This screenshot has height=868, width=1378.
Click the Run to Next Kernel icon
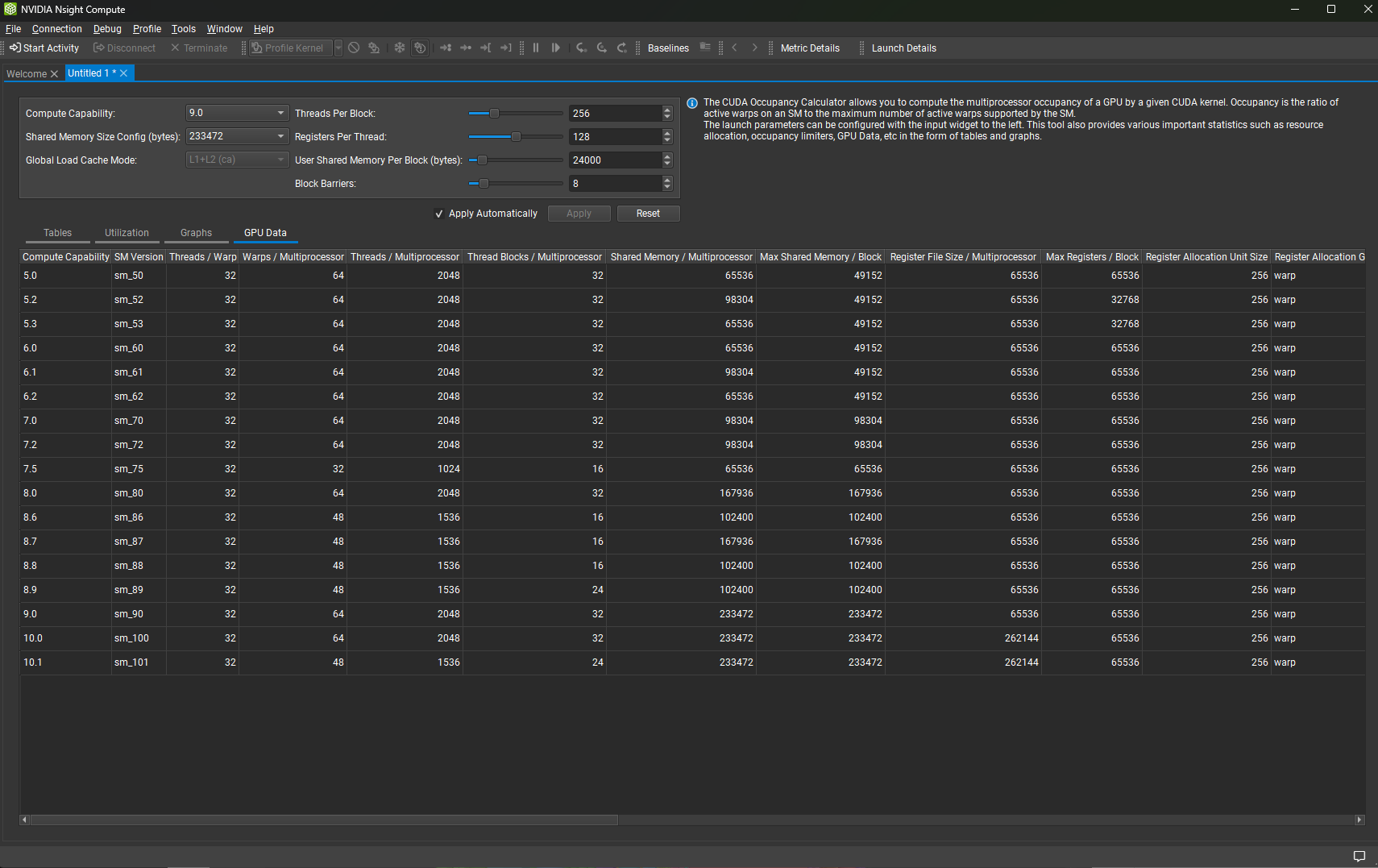(x=446, y=48)
